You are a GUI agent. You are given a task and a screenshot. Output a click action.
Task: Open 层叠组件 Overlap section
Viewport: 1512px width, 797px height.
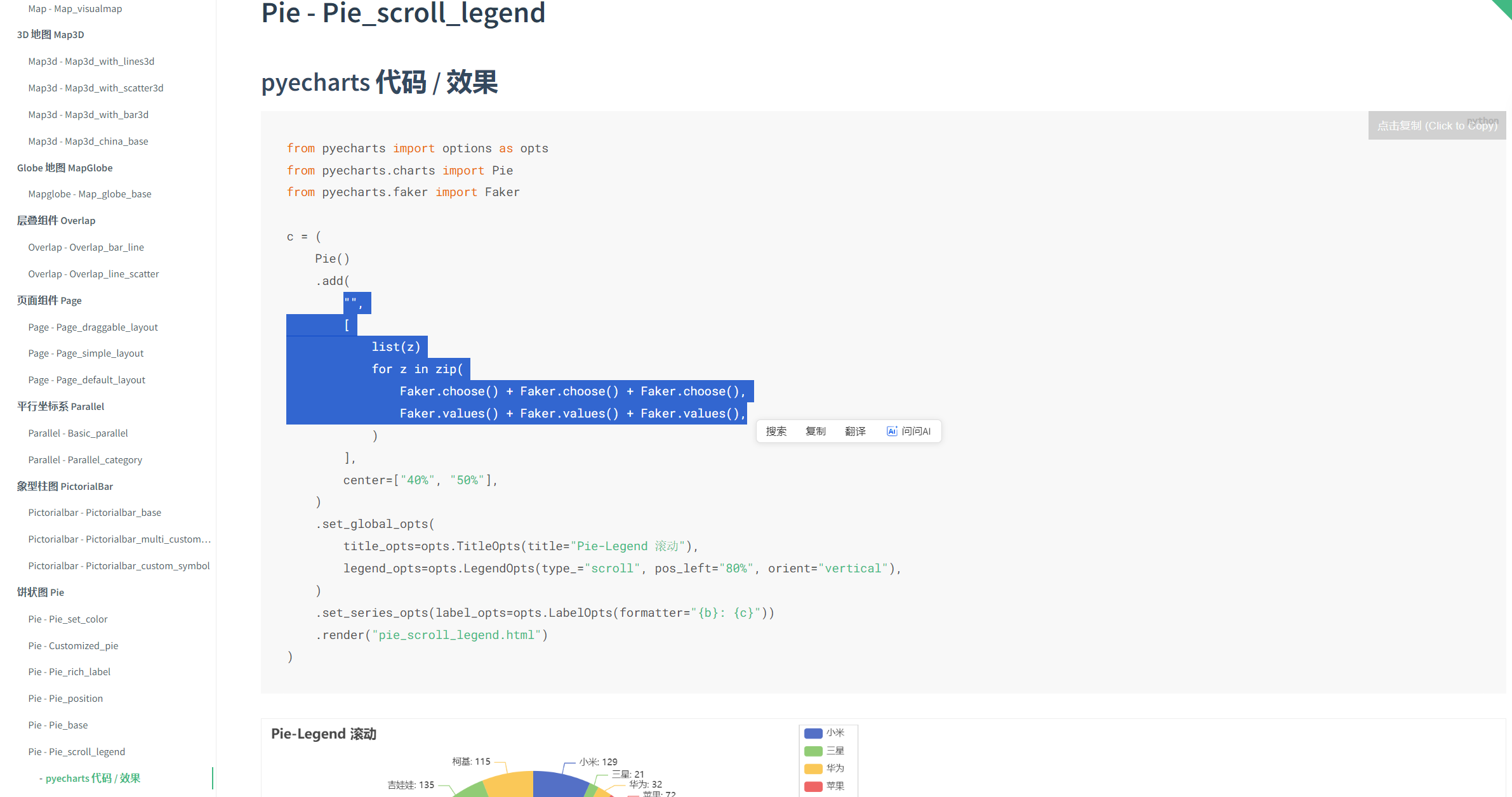56,221
